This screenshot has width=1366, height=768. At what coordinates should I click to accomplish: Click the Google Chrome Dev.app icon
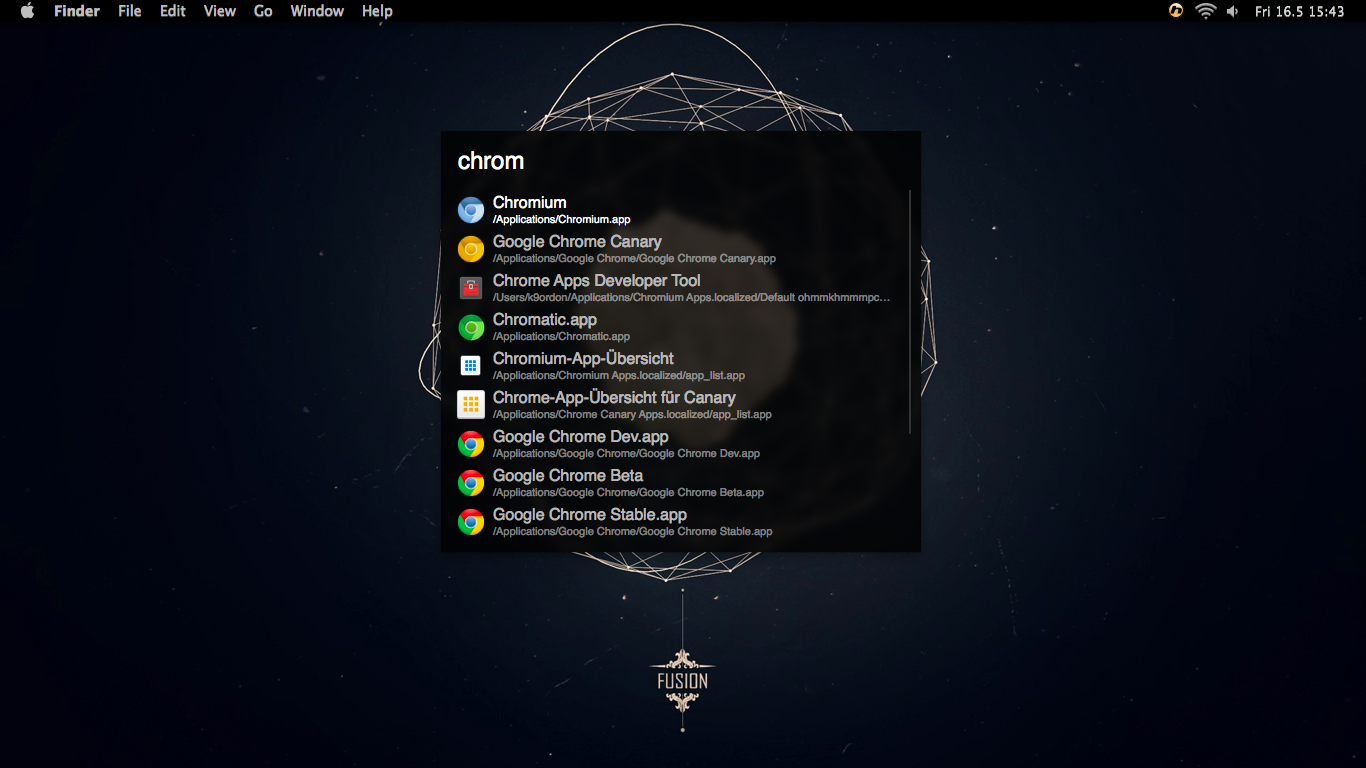471,444
